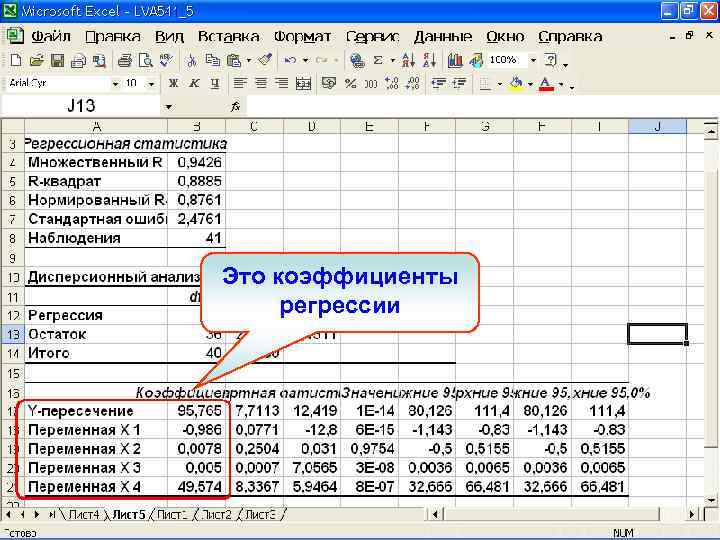Open the AutoSum functions arrow
Image resolution: width=720 pixels, height=540 pixels.
tap(393, 60)
